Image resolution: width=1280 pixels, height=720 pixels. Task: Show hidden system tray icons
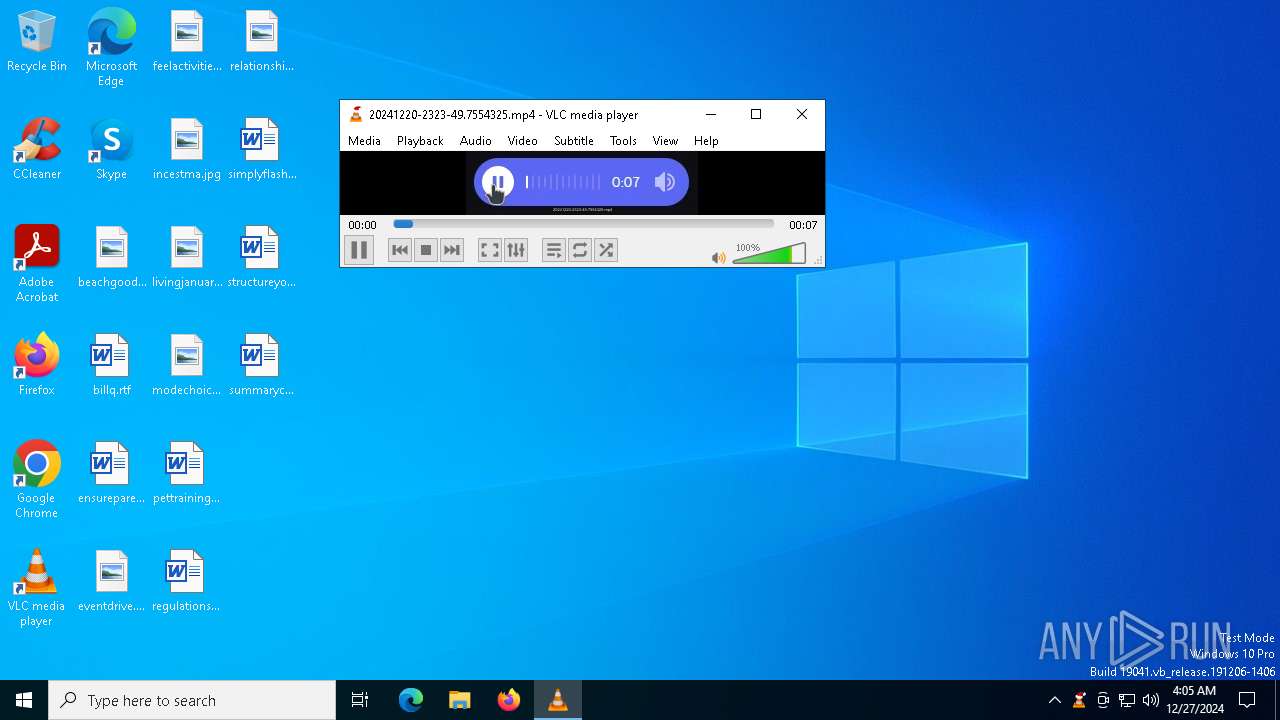coord(1054,700)
